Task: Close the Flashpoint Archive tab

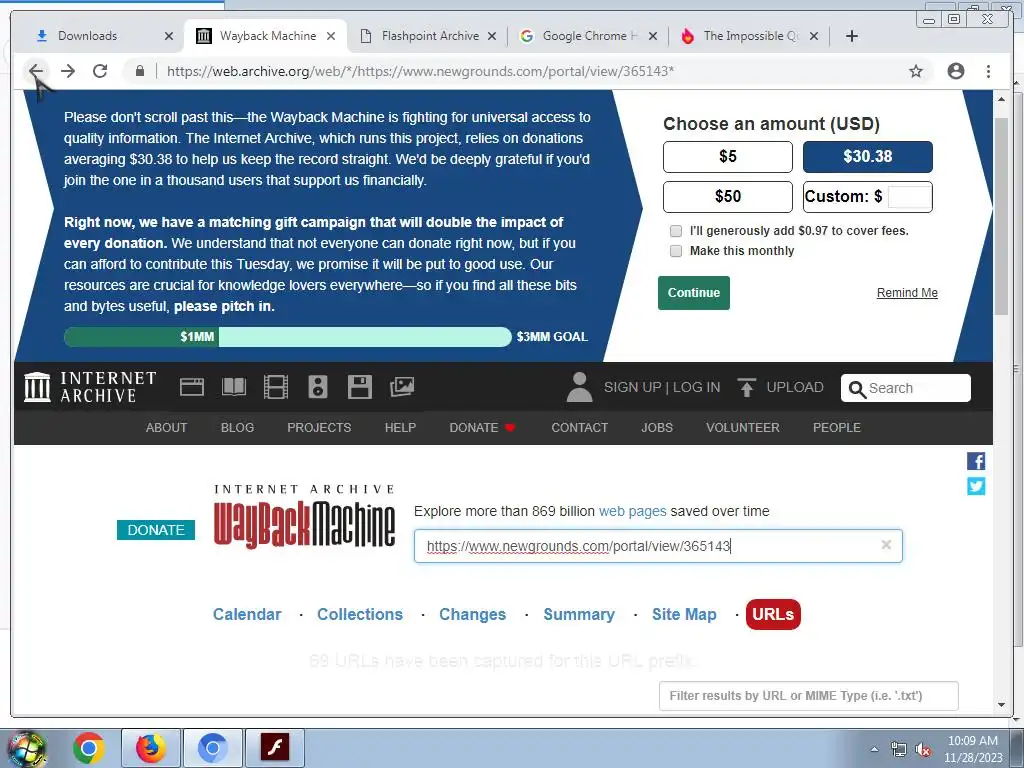Action: 492,37
